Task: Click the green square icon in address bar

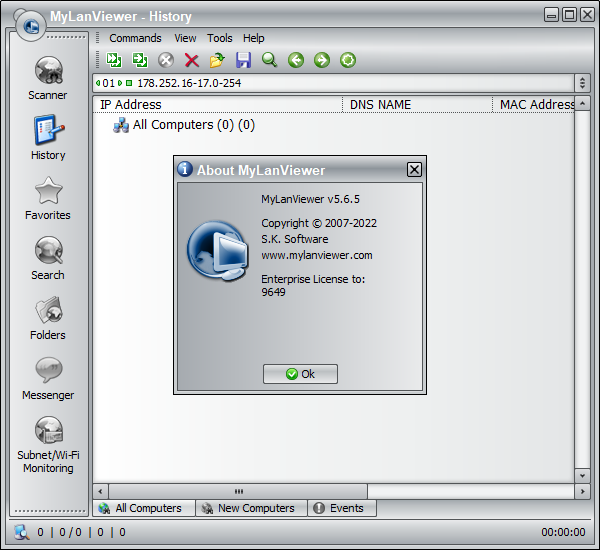Action: pyautogui.click(x=129, y=83)
